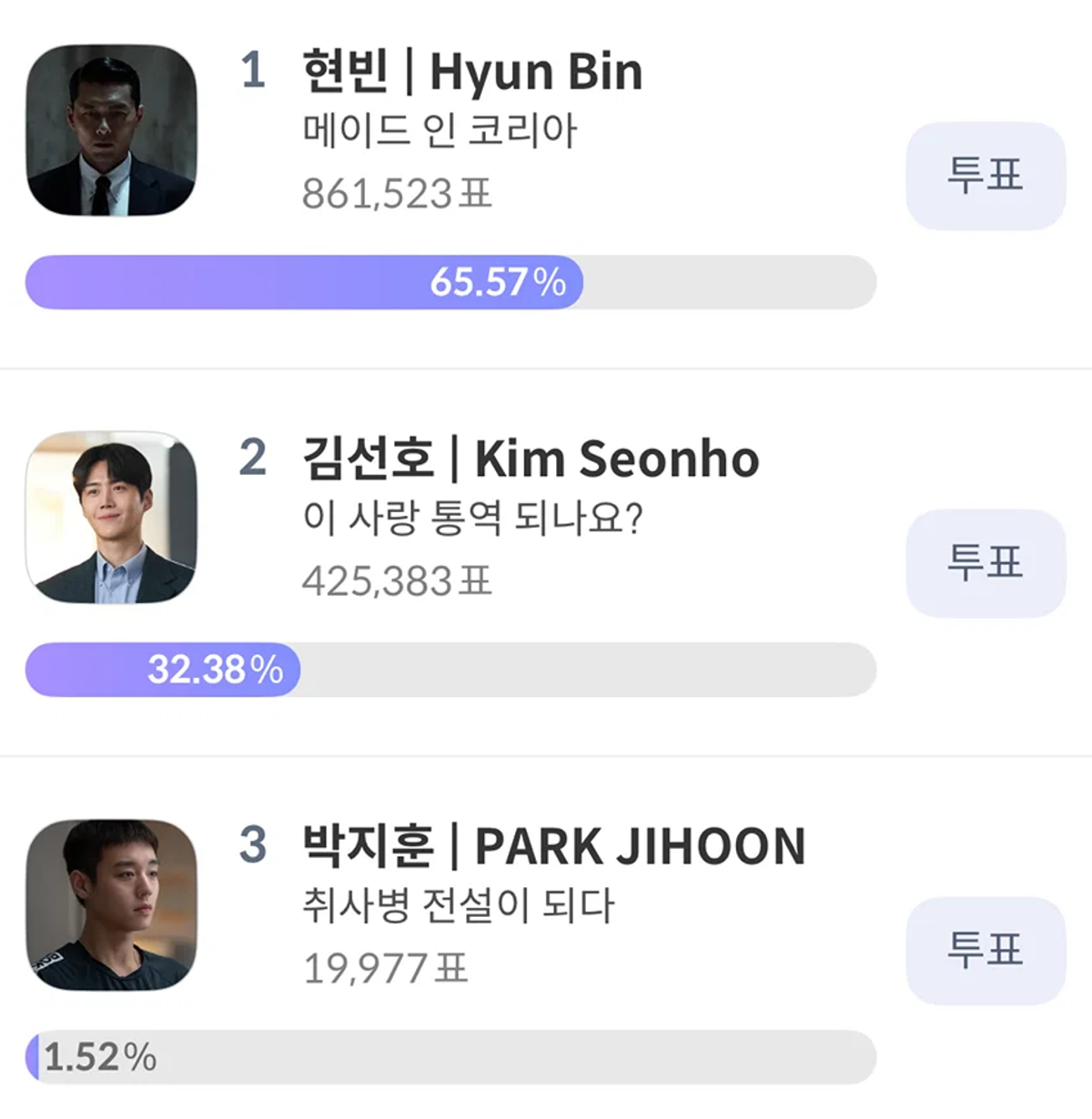The width and height of the screenshot is (1092, 1119).
Task: Click rank number 1 beside Hyun Bin
Action: [253, 70]
